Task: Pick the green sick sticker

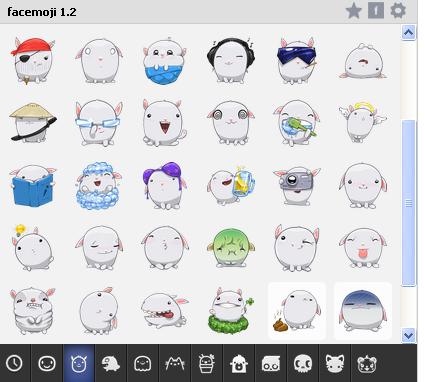Action: (231, 247)
